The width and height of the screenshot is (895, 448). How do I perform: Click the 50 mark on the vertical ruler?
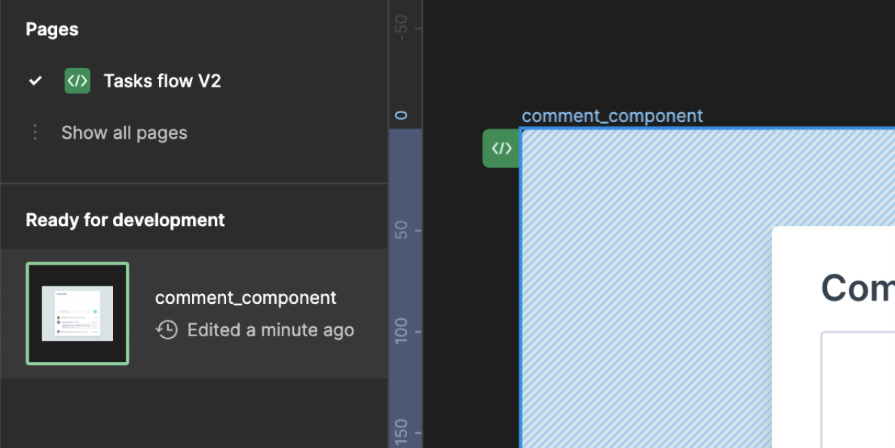point(403,230)
